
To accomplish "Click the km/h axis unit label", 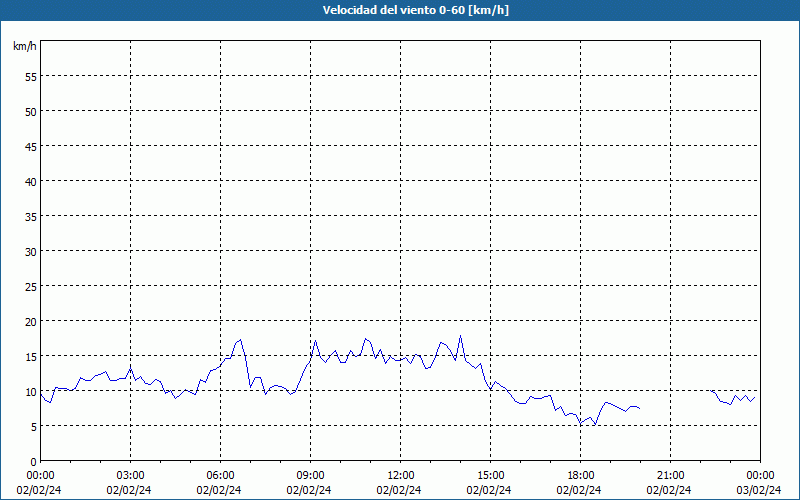I will 25,46.
